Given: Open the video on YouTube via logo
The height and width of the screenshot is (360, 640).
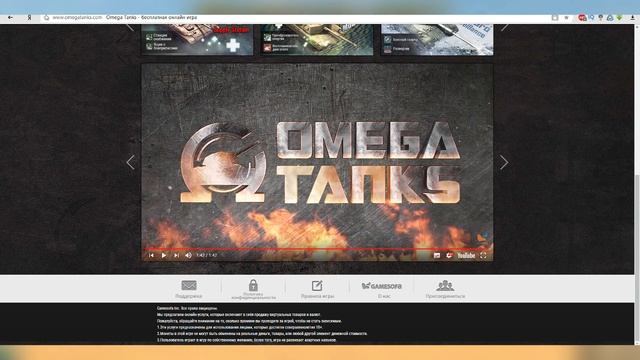Looking at the screenshot, I should coord(466,256).
